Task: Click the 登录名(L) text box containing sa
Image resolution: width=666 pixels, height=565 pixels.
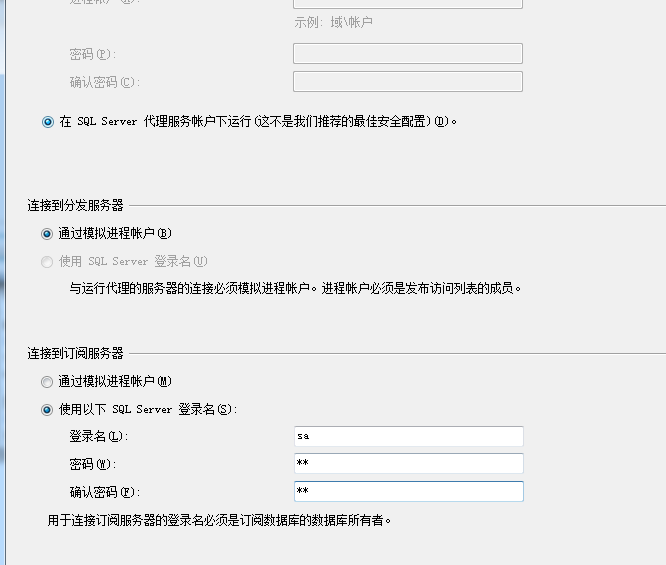Action: click(408, 436)
